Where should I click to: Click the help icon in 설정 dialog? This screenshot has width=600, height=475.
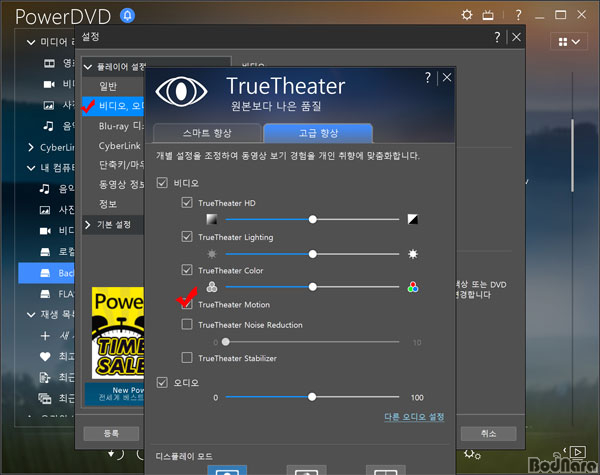(x=497, y=37)
